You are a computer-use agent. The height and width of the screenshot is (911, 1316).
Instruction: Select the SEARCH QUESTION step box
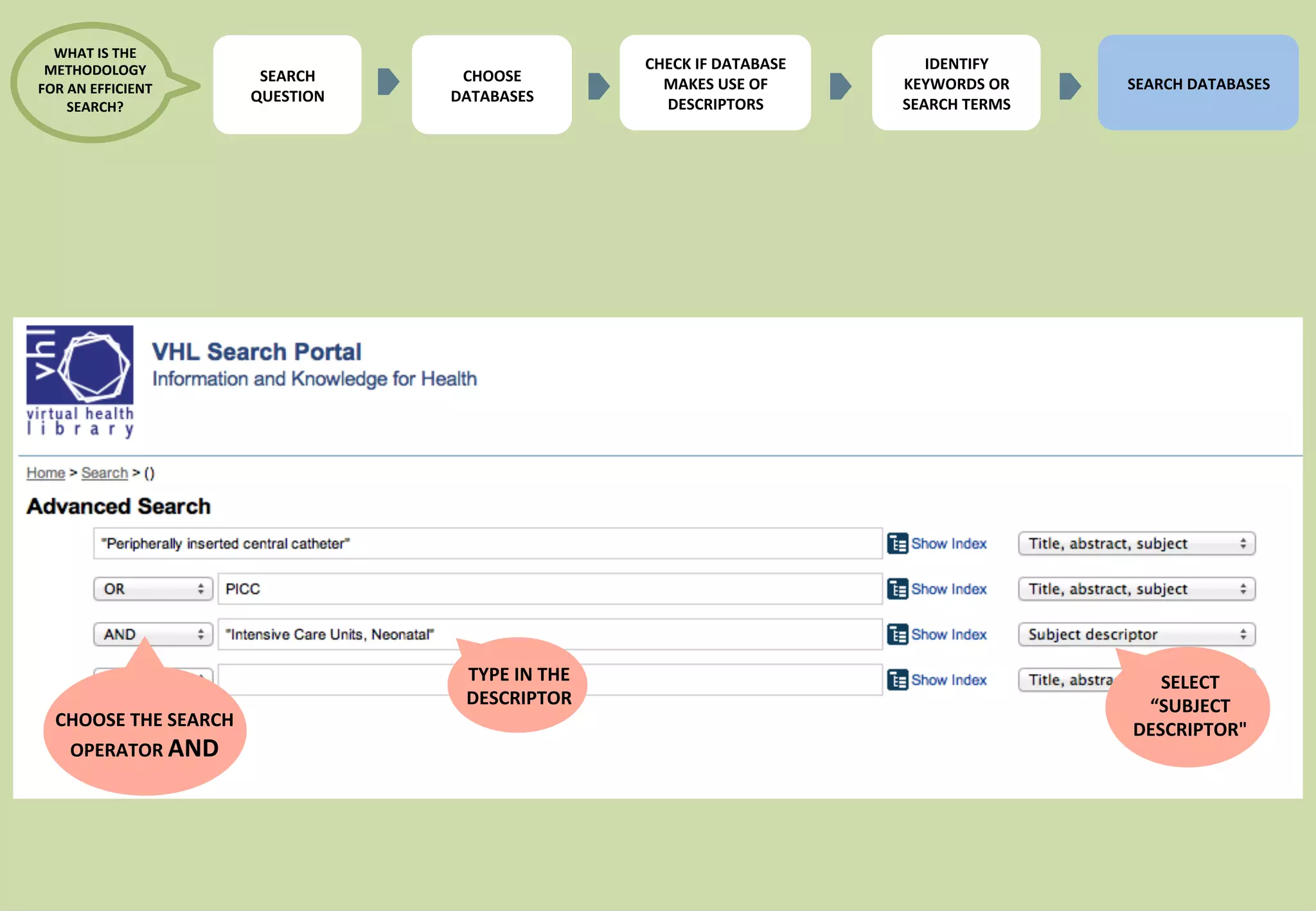(287, 85)
